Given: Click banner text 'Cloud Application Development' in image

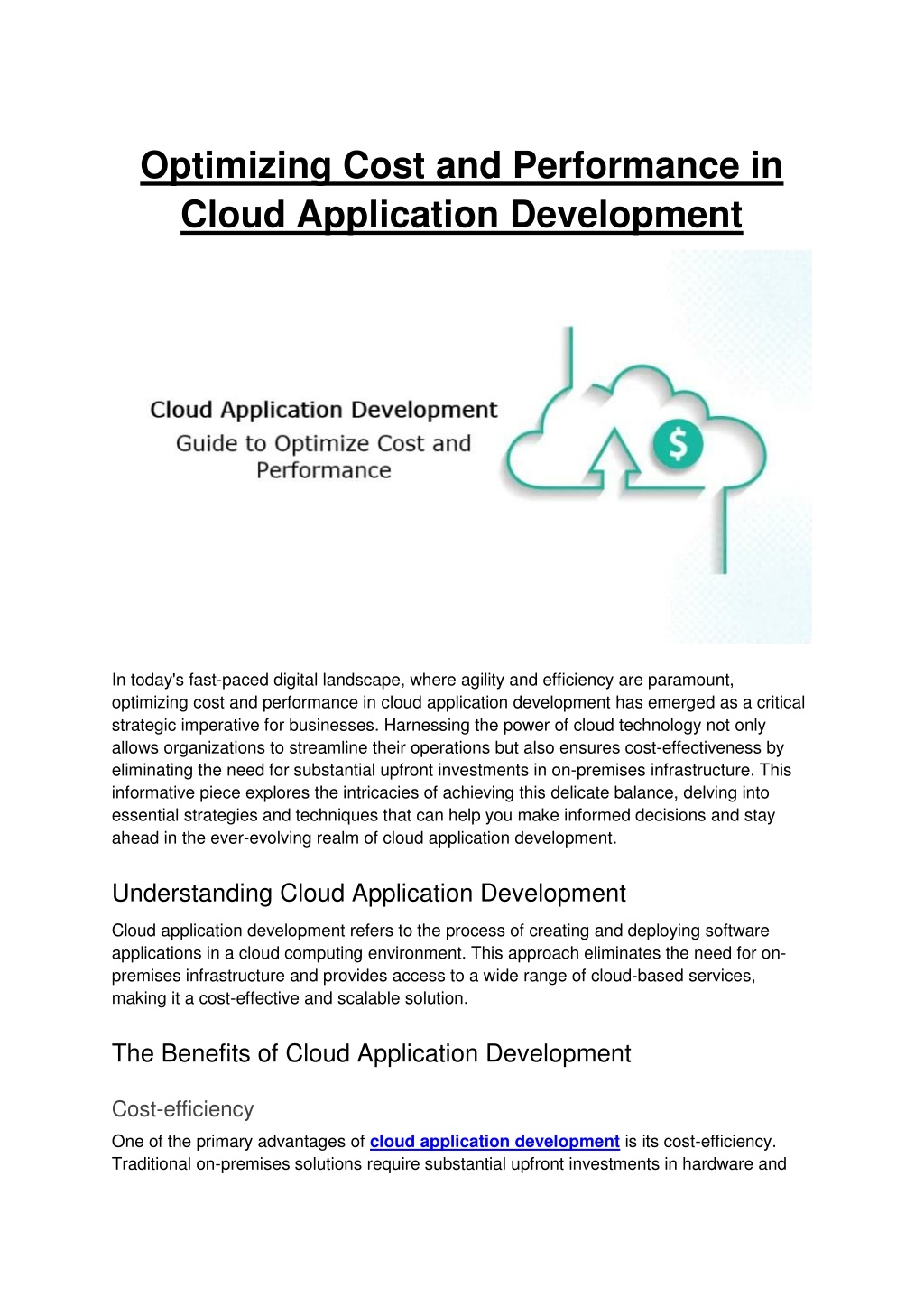Looking at the screenshot, I should pyautogui.click(x=323, y=410).
